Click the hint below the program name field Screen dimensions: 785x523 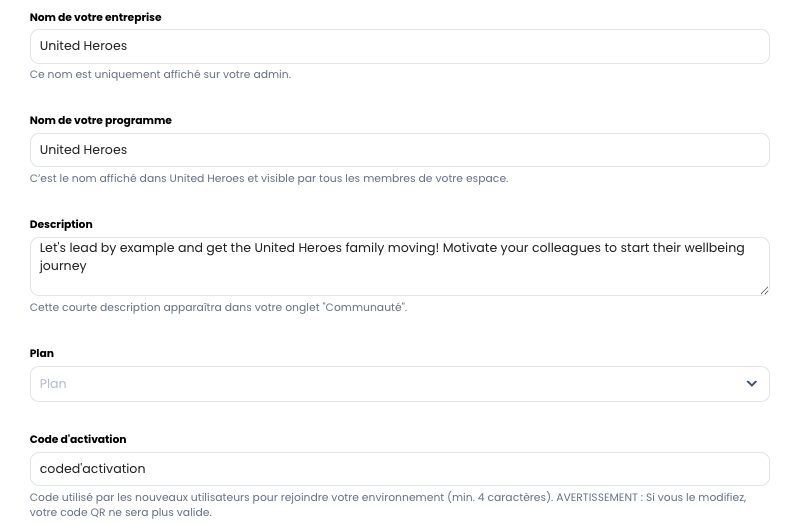(268, 178)
